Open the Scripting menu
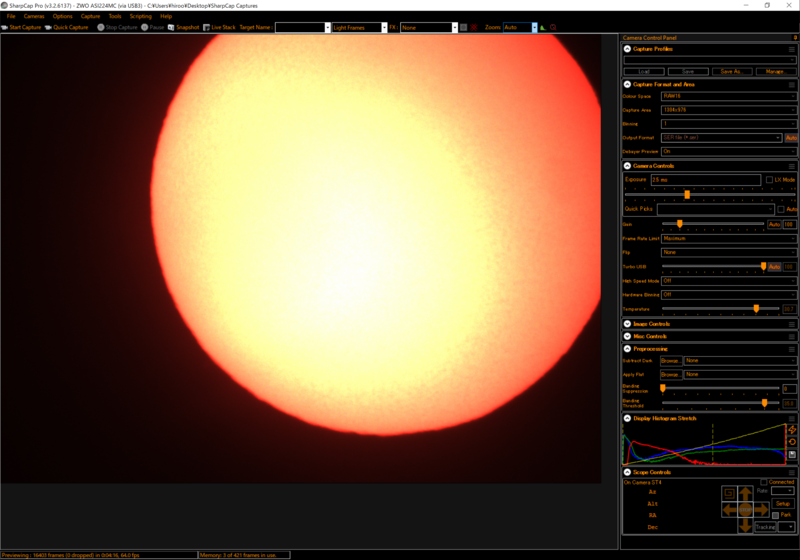 coord(141,16)
